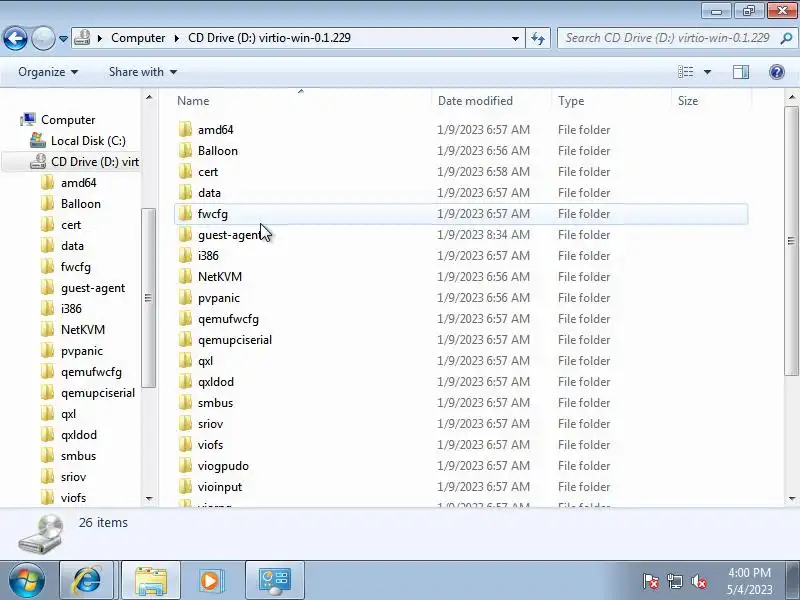Select CD Drive (D:) in sidebar
The height and width of the screenshot is (600, 800).
pos(95,162)
